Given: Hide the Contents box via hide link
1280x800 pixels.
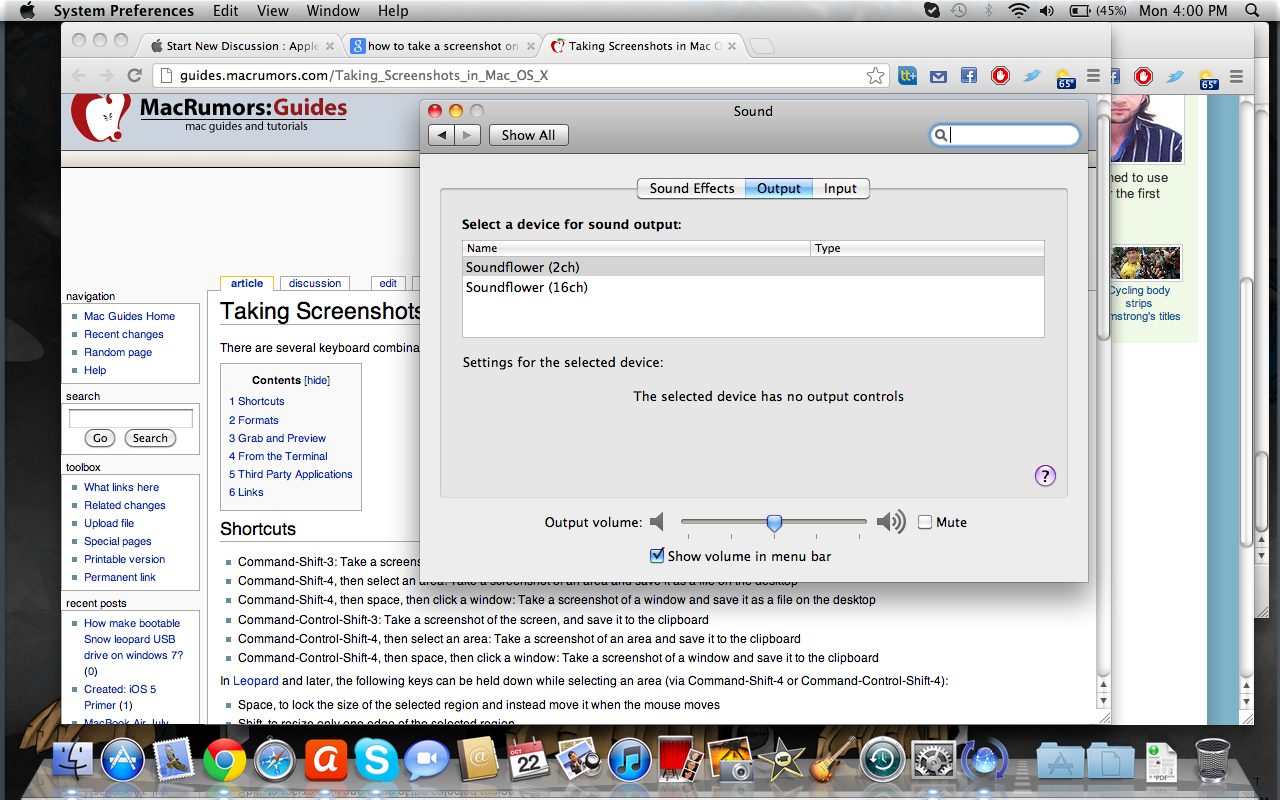Looking at the screenshot, I should click(317, 381).
